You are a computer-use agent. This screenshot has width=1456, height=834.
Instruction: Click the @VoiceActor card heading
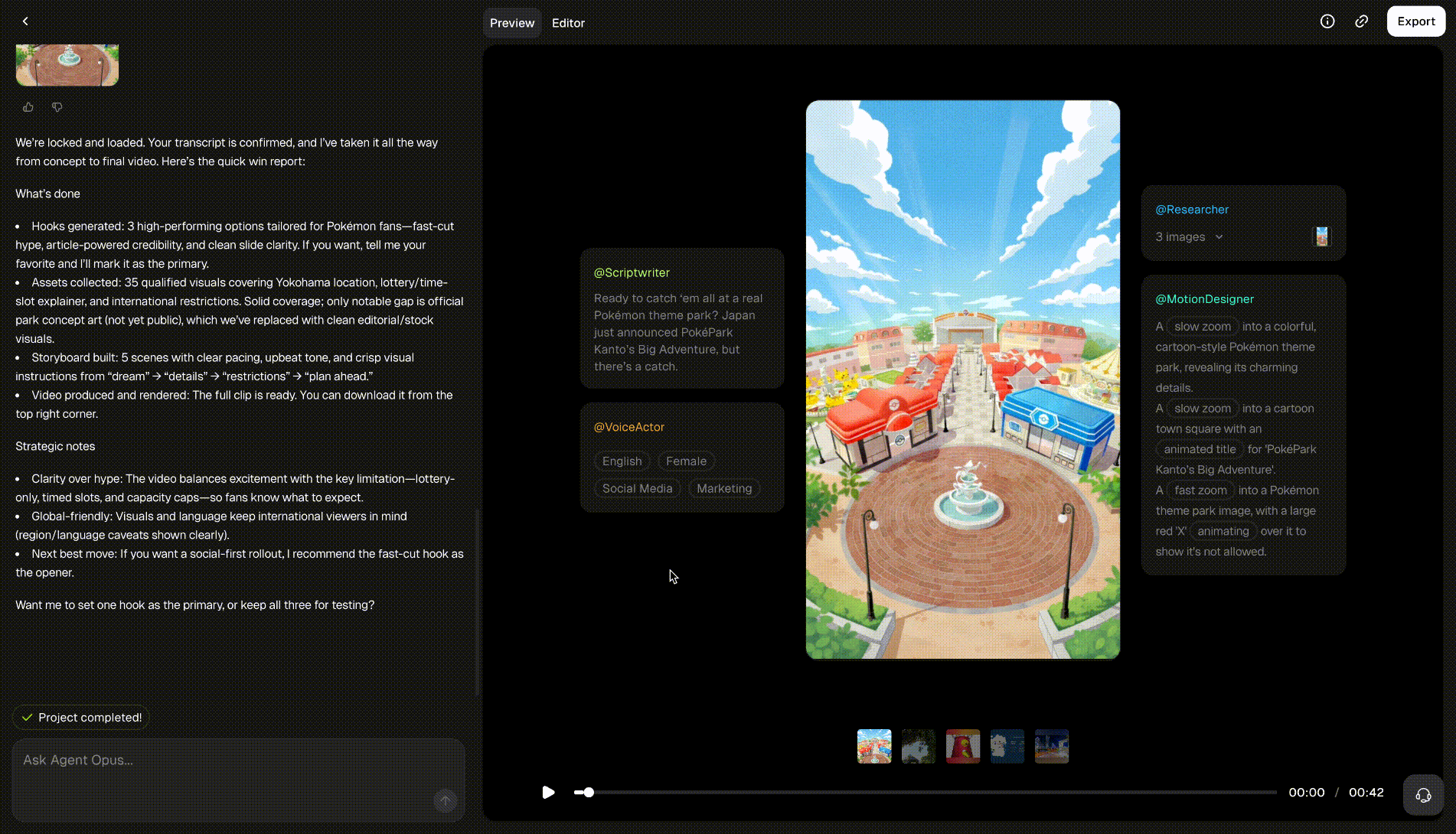coord(629,428)
